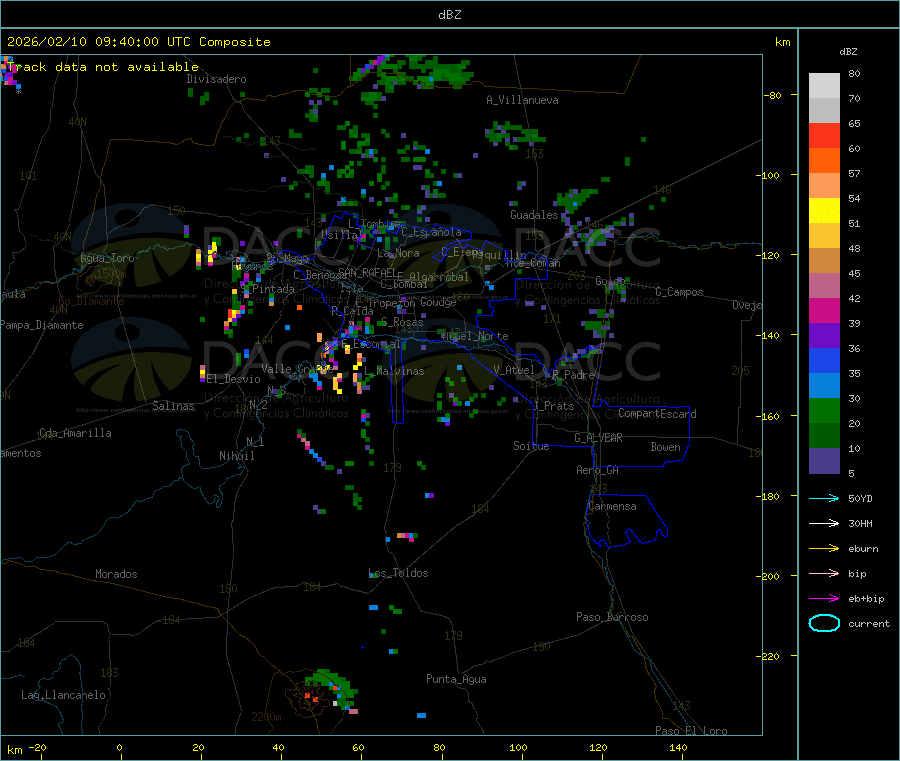Click the El_Desvio map label
Viewport: 900px width, 761px height.
[x=234, y=379]
